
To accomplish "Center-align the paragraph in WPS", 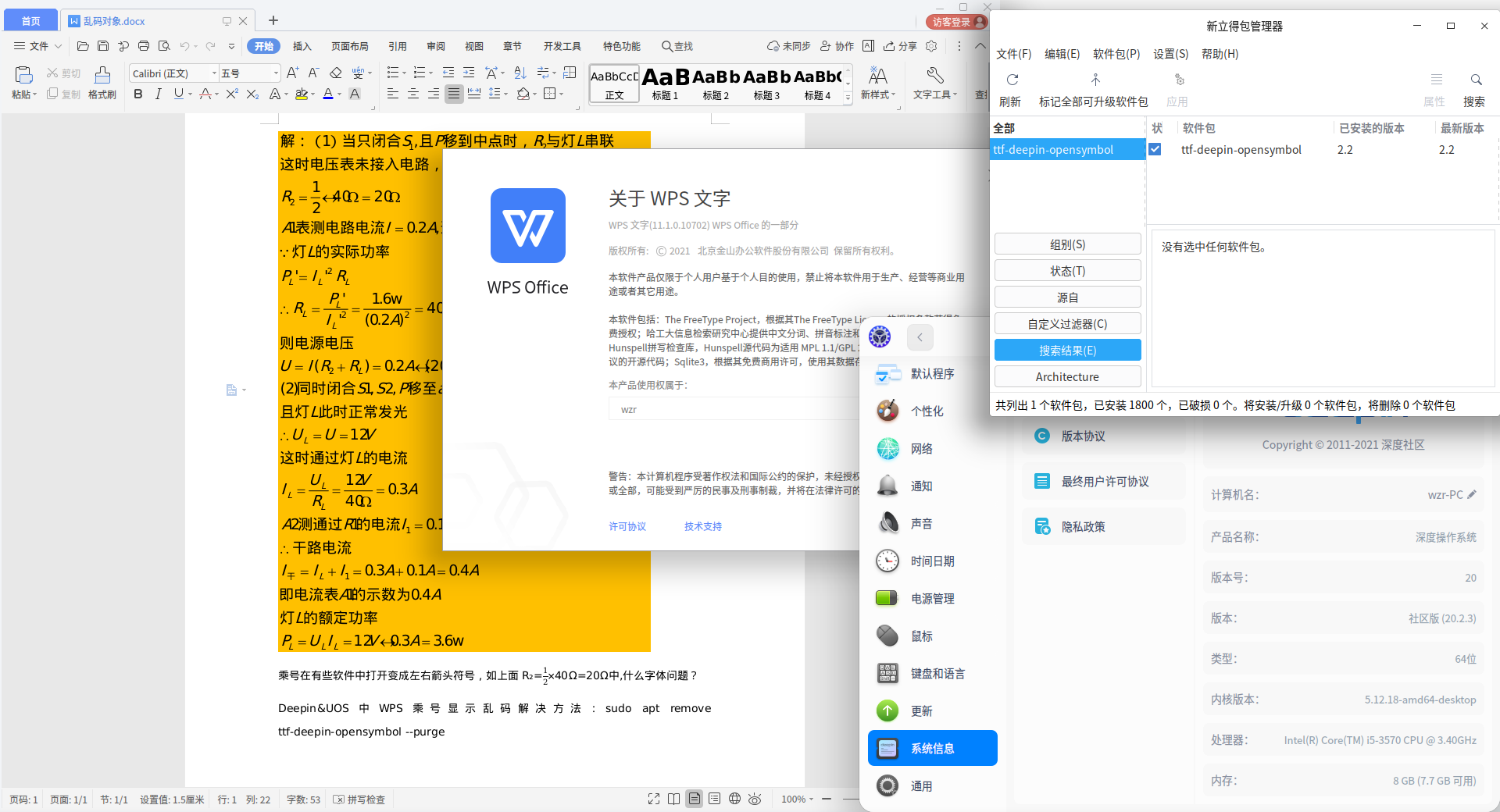I will (x=413, y=94).
